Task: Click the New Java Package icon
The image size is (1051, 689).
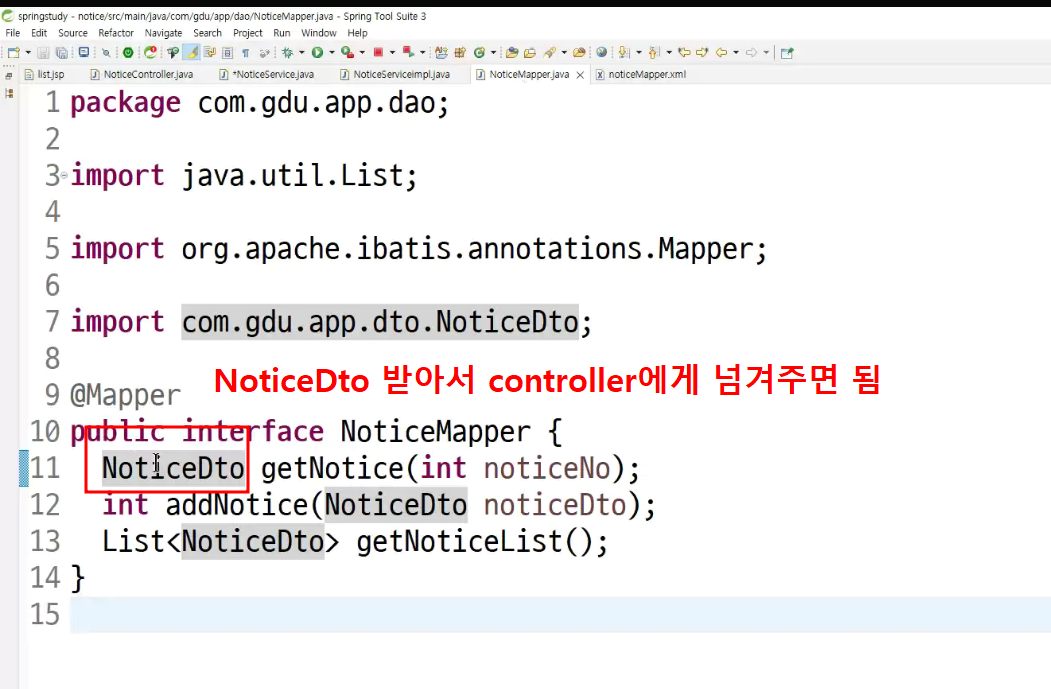Action: click(x=460, y=52)
